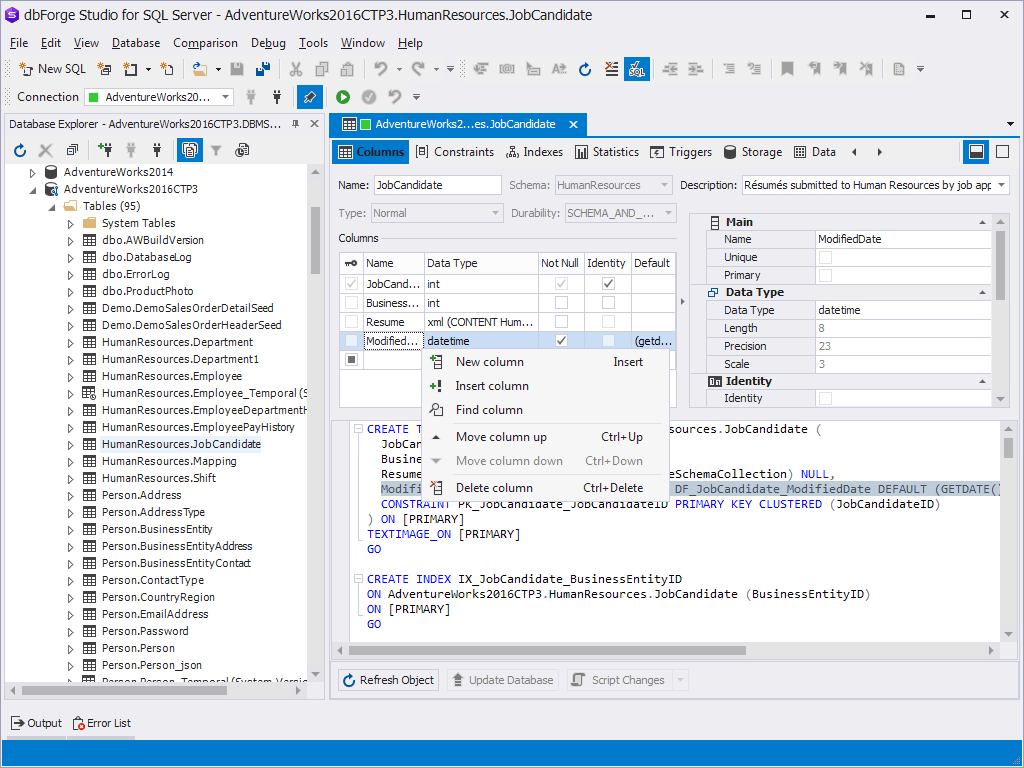Viewport: 1024px width, 768px height.
Task: Save the current document
Action: [x=235, y=68]
